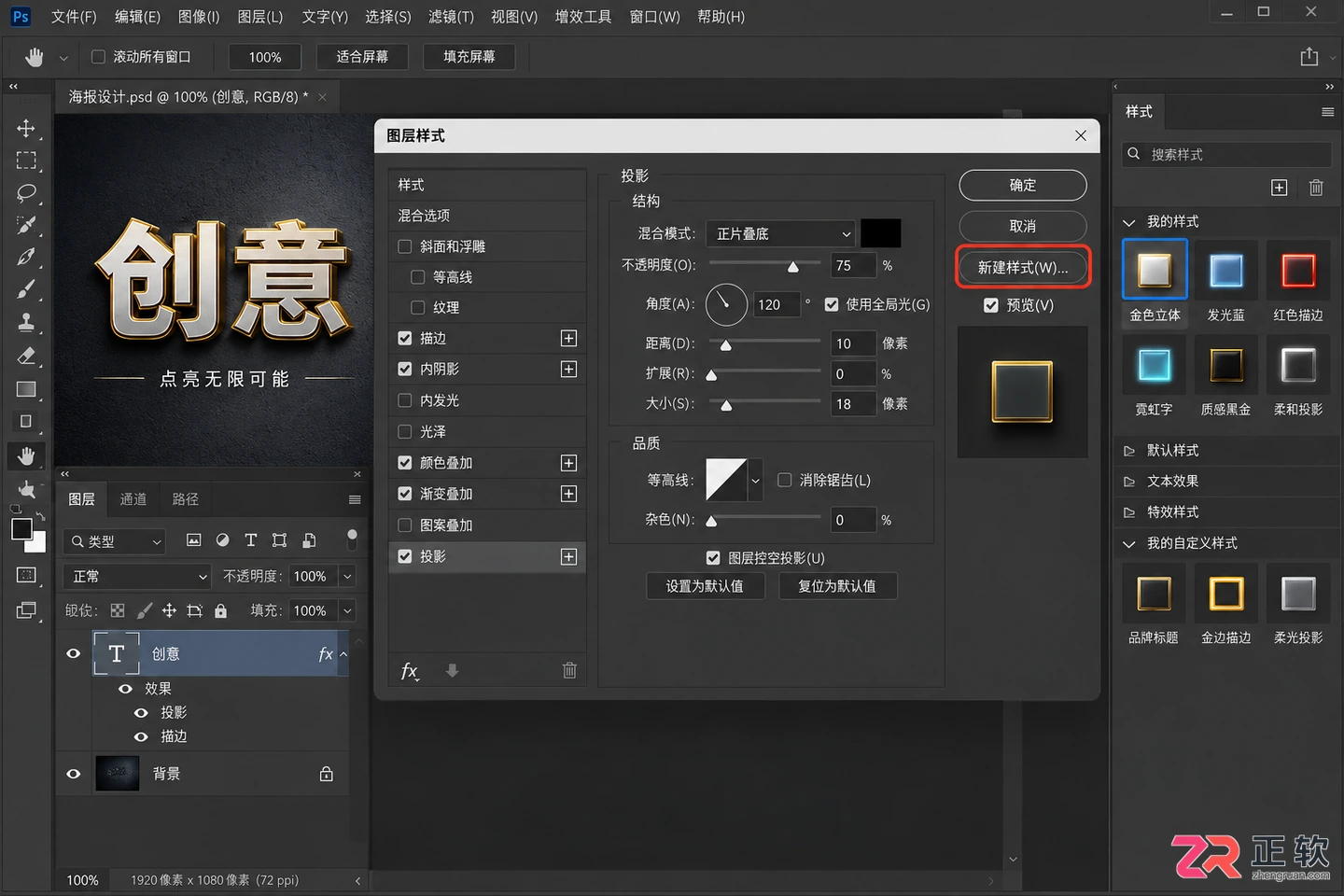Select the Brush tool in the toolbar
This screenshot has width=1344, height=896.
pyautogui.click(x=26, y=289)
